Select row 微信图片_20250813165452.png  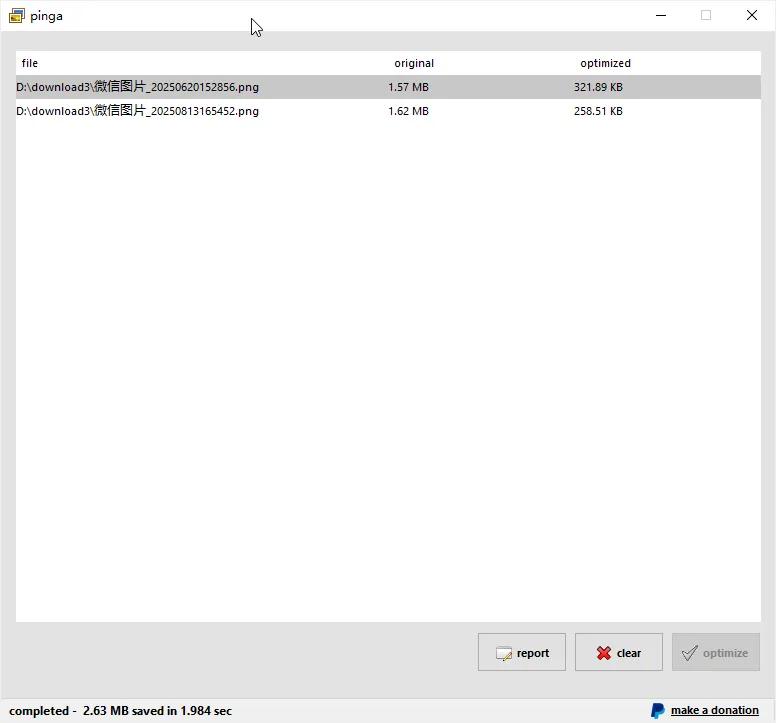click(388, 111)
